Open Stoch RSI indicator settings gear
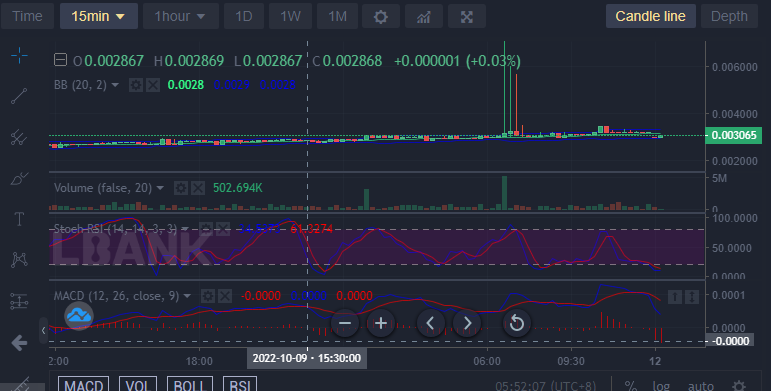Screen dimensions: 771x391 [206, 229]
